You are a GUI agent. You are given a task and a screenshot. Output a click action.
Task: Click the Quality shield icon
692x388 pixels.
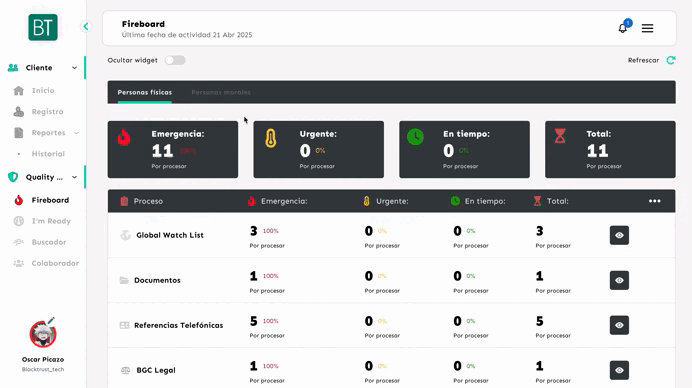[13, 177]
